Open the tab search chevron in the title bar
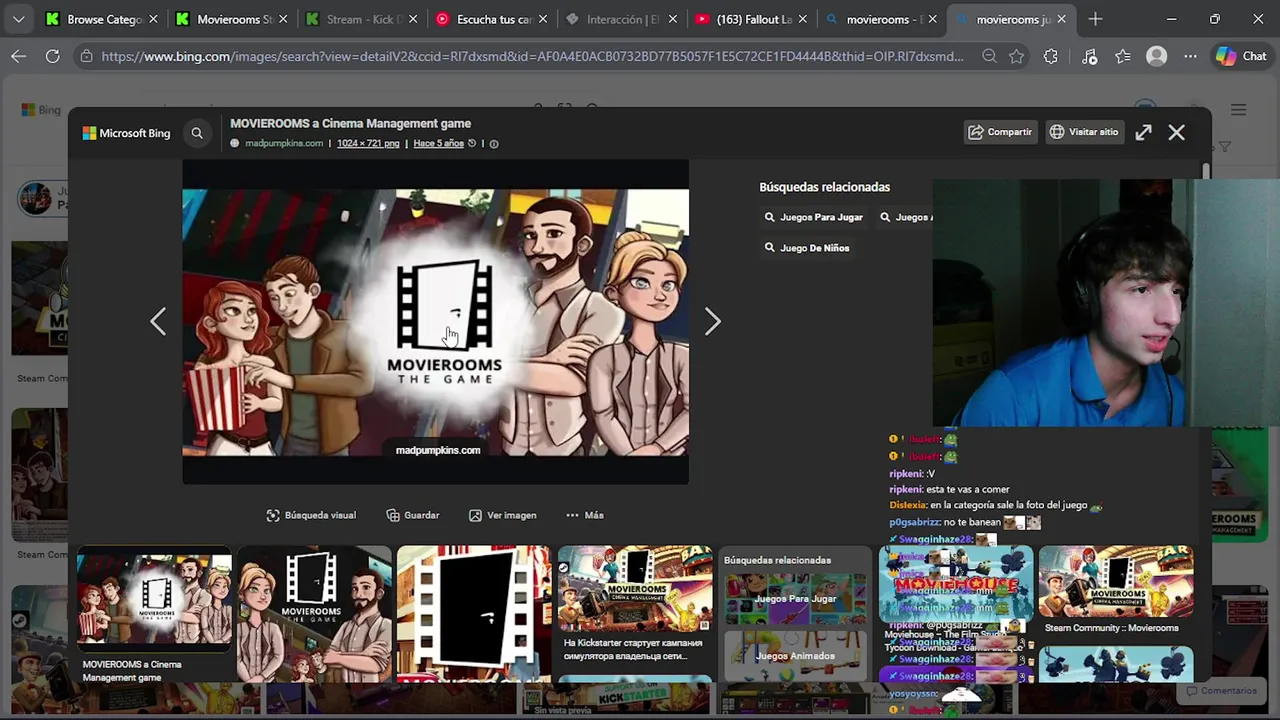The image size is (1280, 720). (18, 19)
